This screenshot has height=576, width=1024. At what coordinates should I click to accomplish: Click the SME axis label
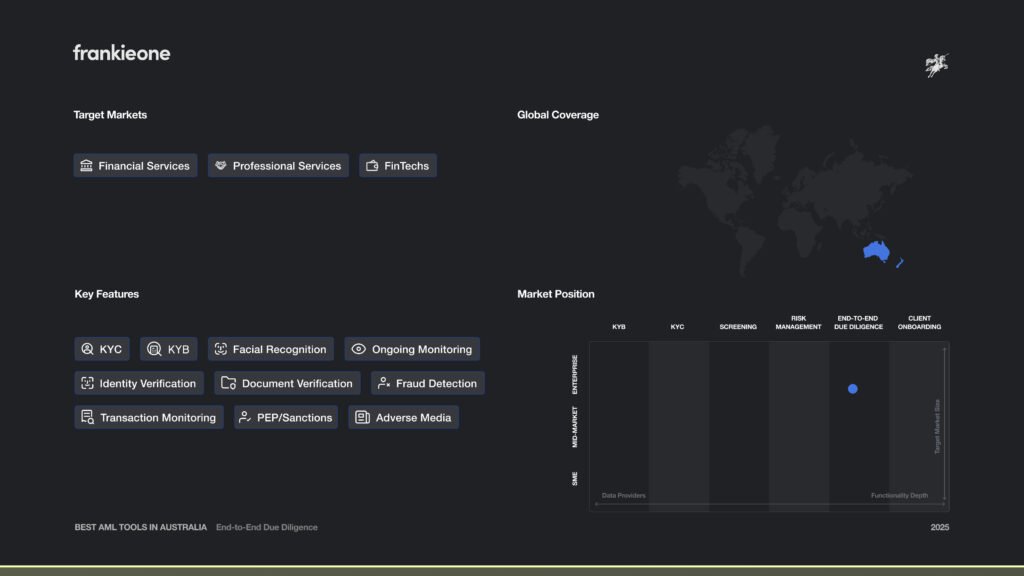coord(575,479)
